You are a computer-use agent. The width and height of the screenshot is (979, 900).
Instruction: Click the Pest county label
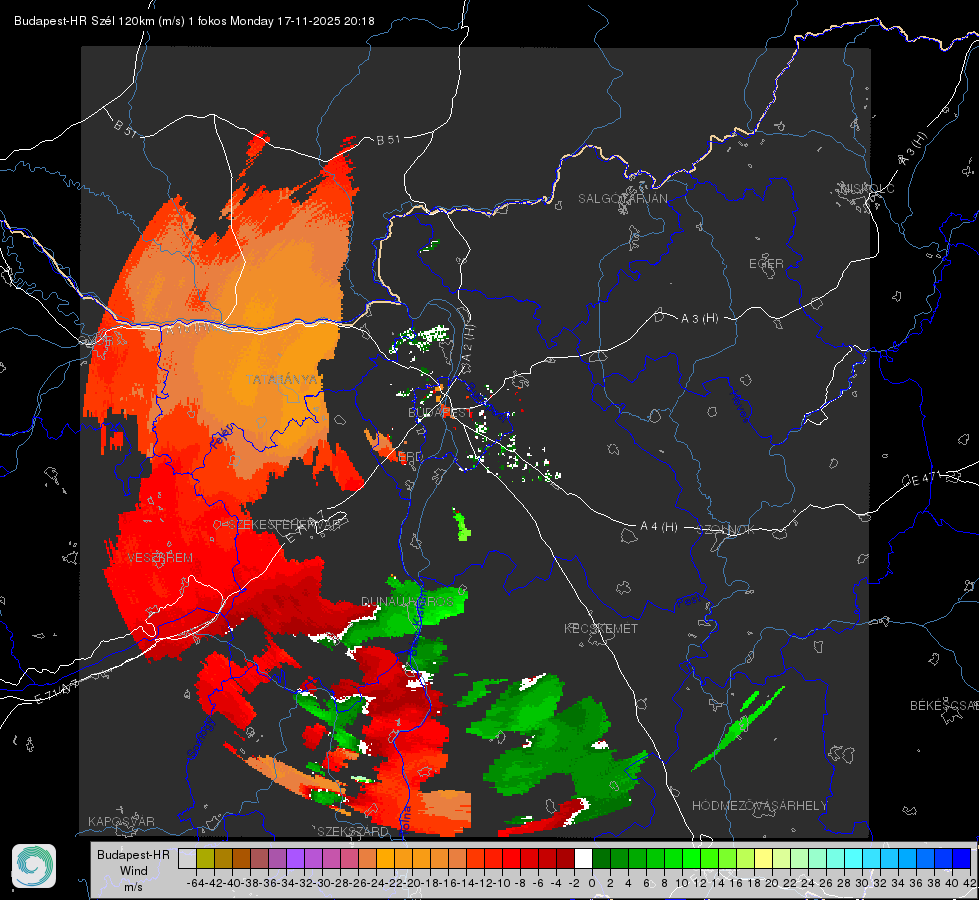(688, 602)
